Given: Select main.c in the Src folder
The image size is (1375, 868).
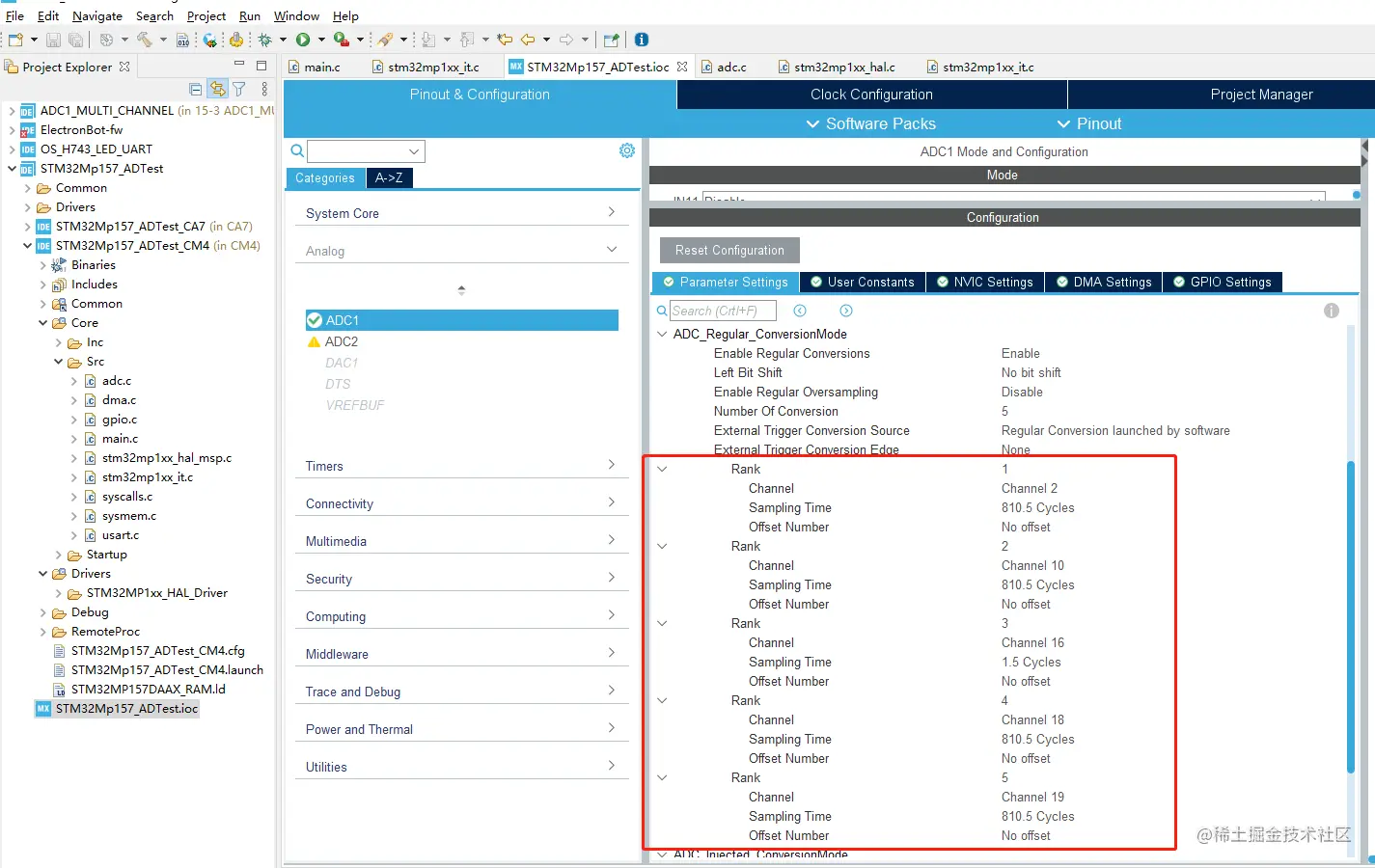Looking at the screenshot, I should pos(120,439).
